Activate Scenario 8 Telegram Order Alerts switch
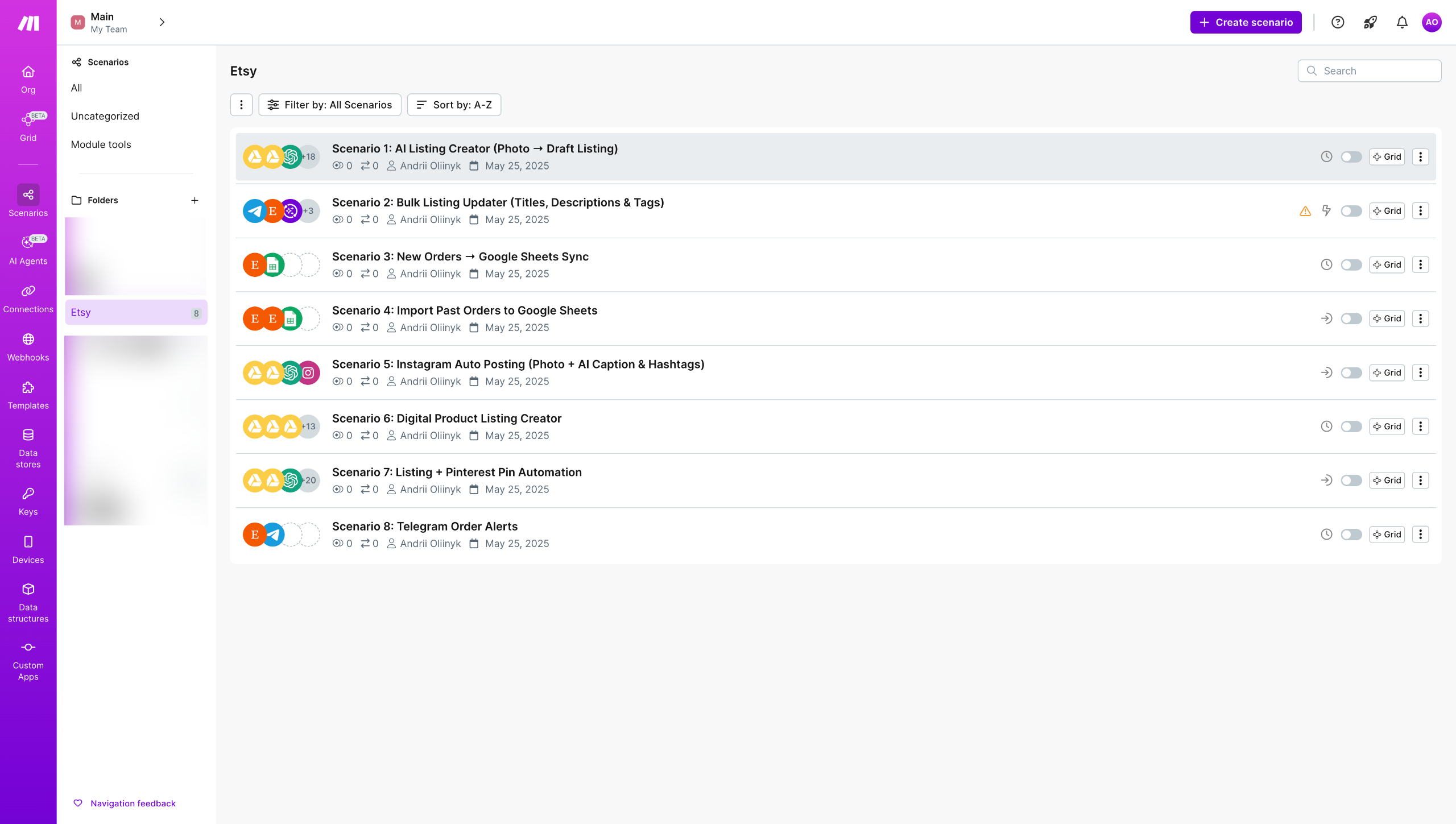Viewport: 1456px width, 824px height. tap(1351, 535)
